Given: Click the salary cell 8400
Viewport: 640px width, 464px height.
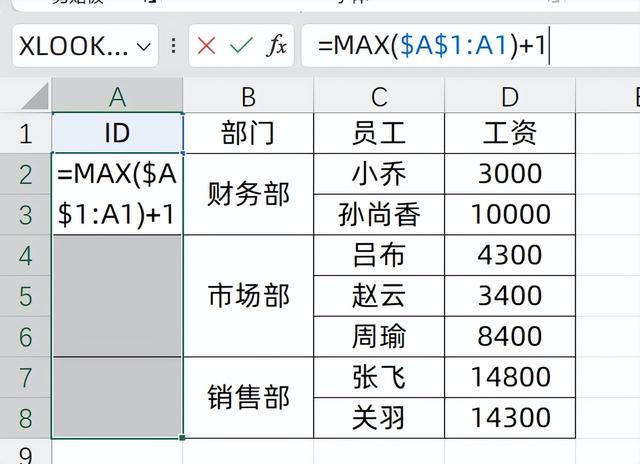Looking at the screenshot, I should [x=510, y=337].
